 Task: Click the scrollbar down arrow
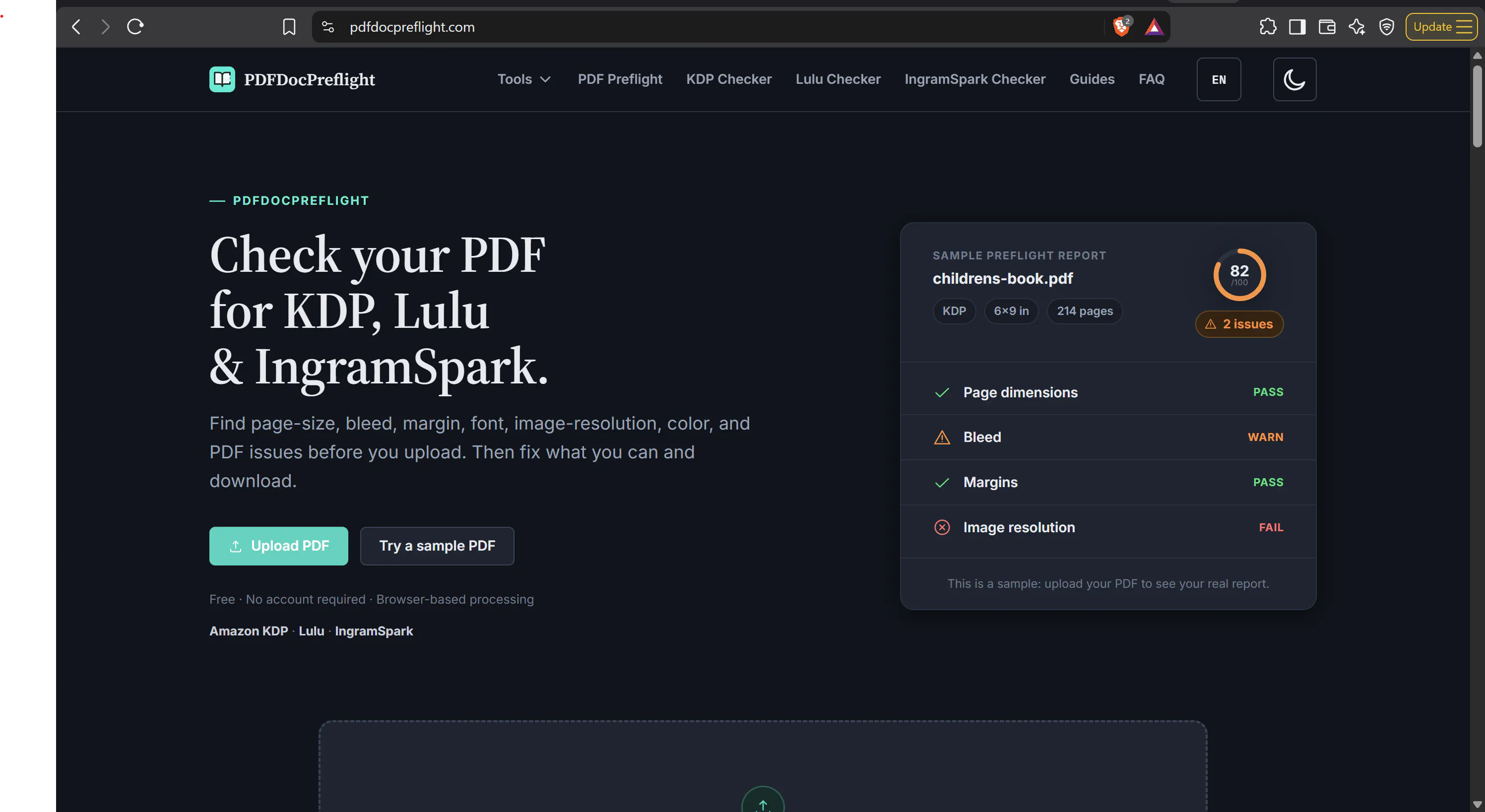tap(1477, 805)
